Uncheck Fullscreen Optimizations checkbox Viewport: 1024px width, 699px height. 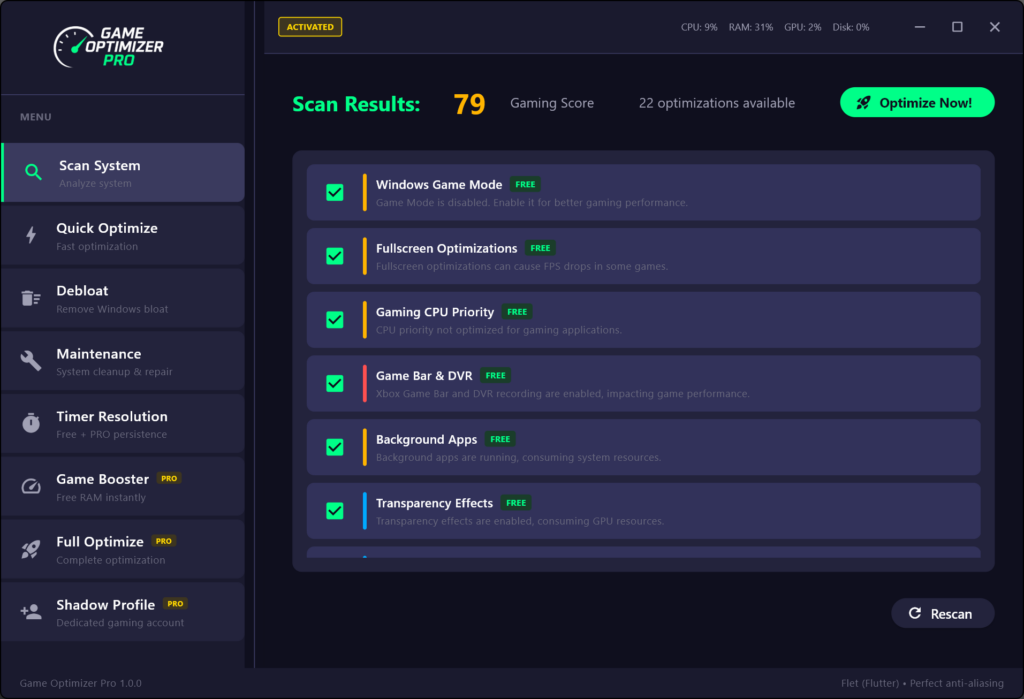335,256
